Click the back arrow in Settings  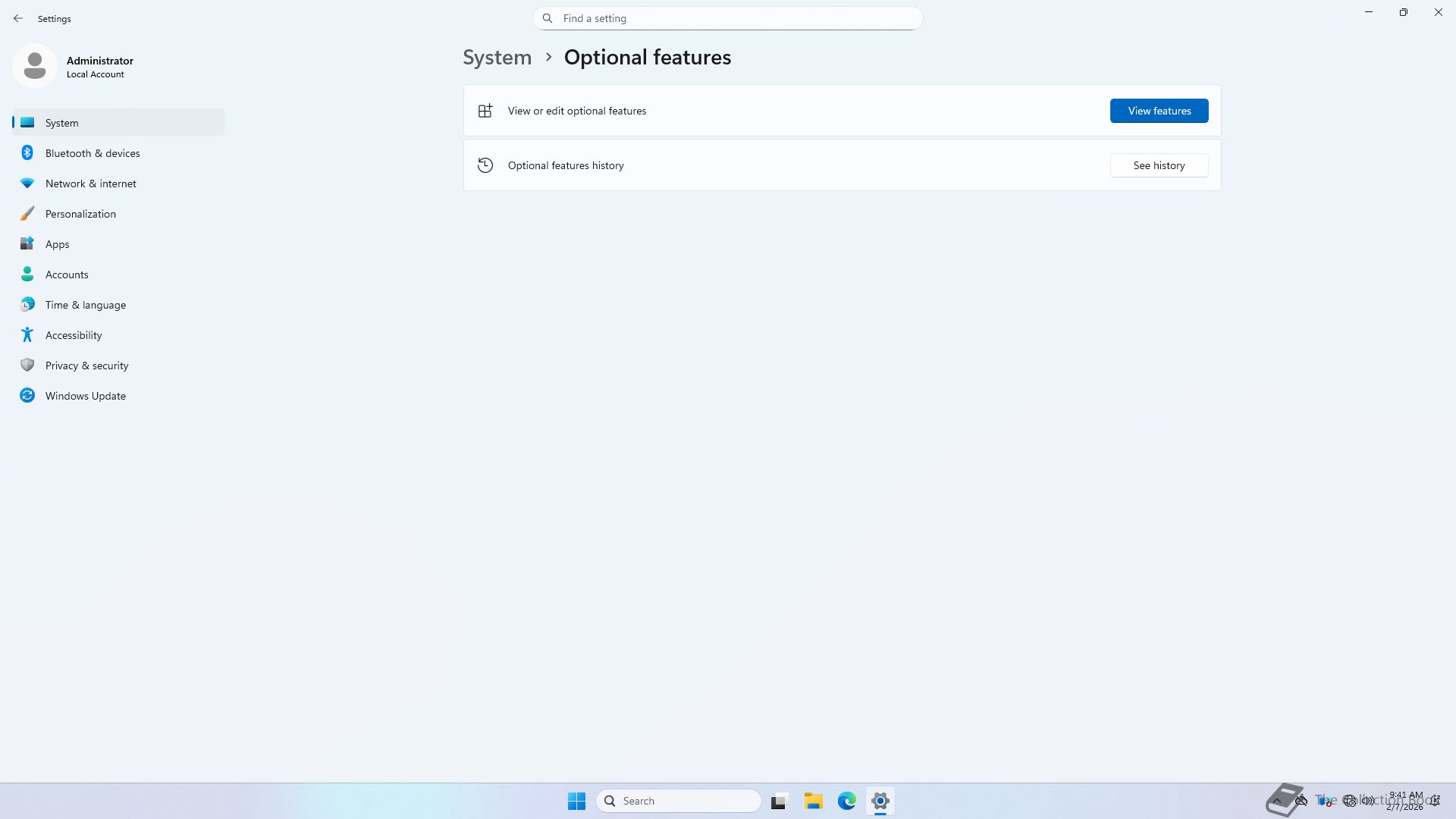pos(18,18)
